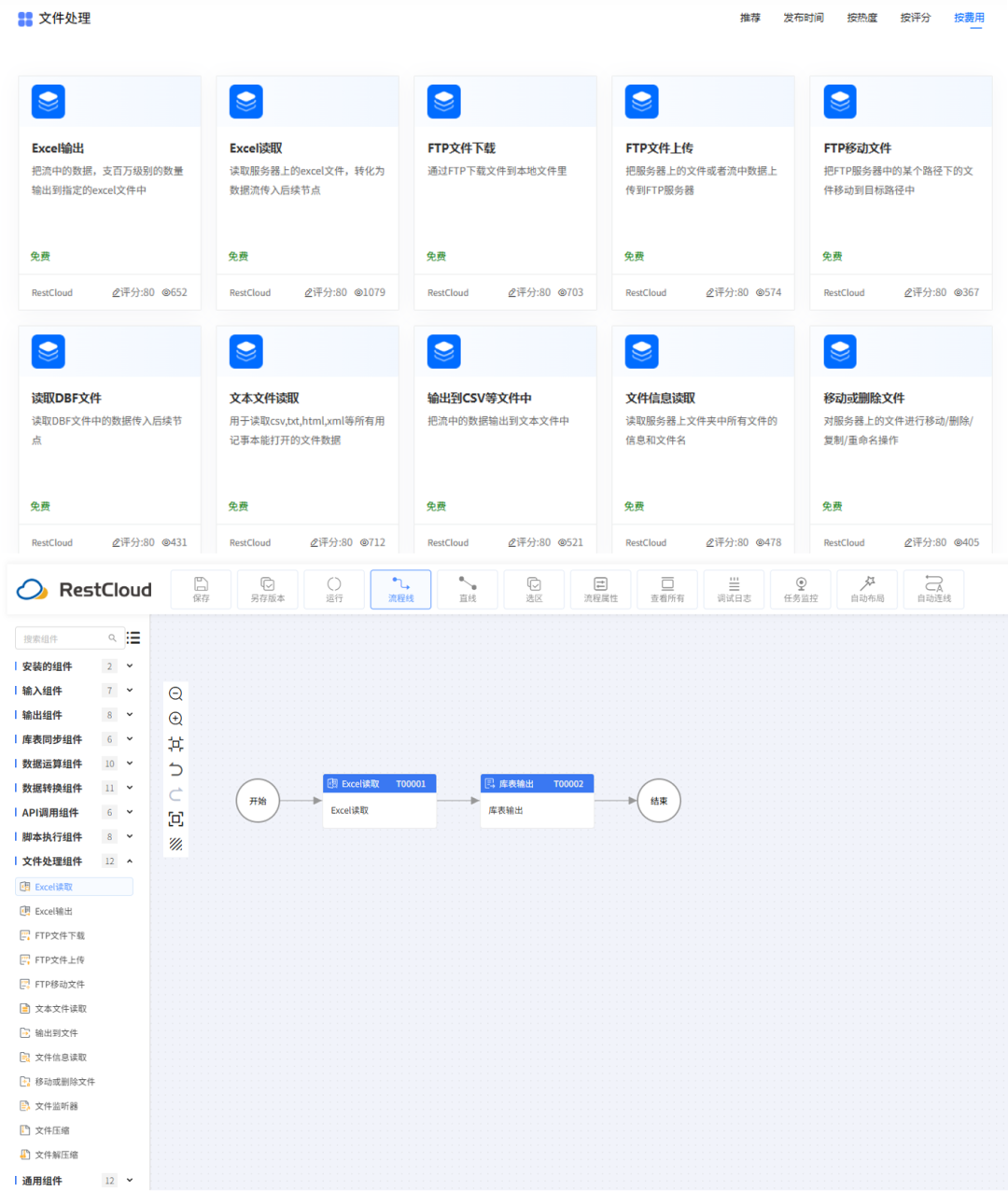Zoom in the canvas with plus magnifier
The image size is (1008, 1191).
tap(175, 719)
